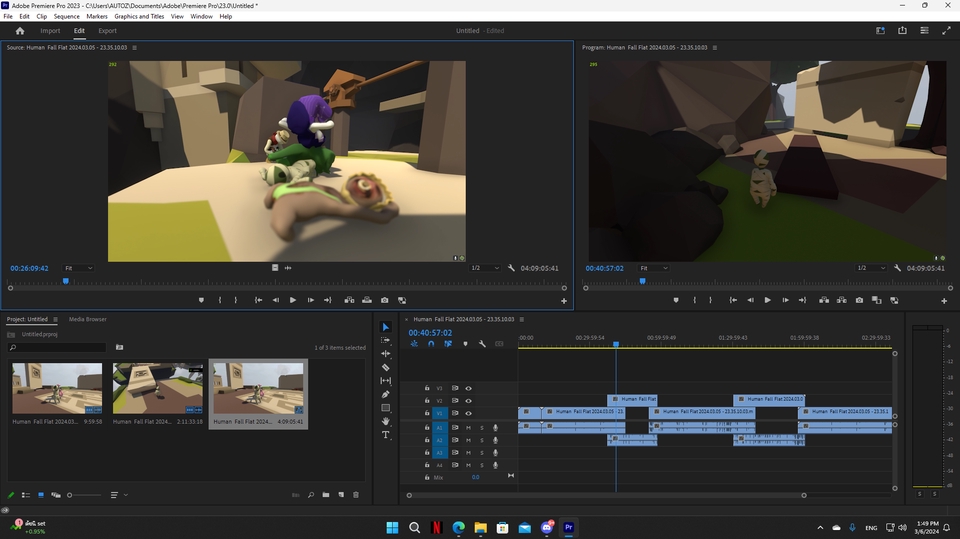Choose the Ripple Edit tool
The height and width of the screenshot is (539, 960).
(x=386, y=354)
